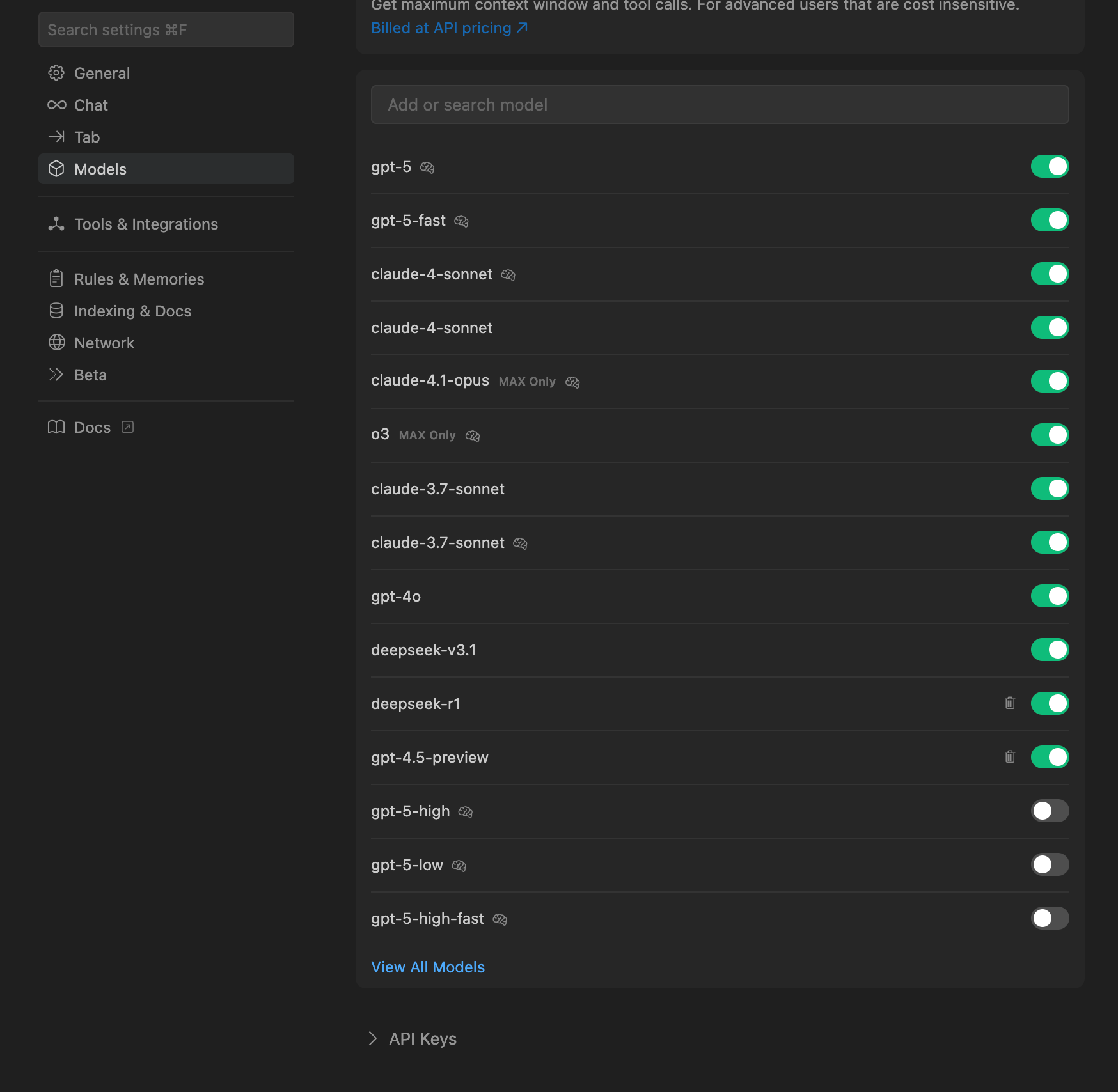Go to Tab settings
The height and width of the screenshot is (1092, 1118).
pyautogui.click(x=166, y=137)
